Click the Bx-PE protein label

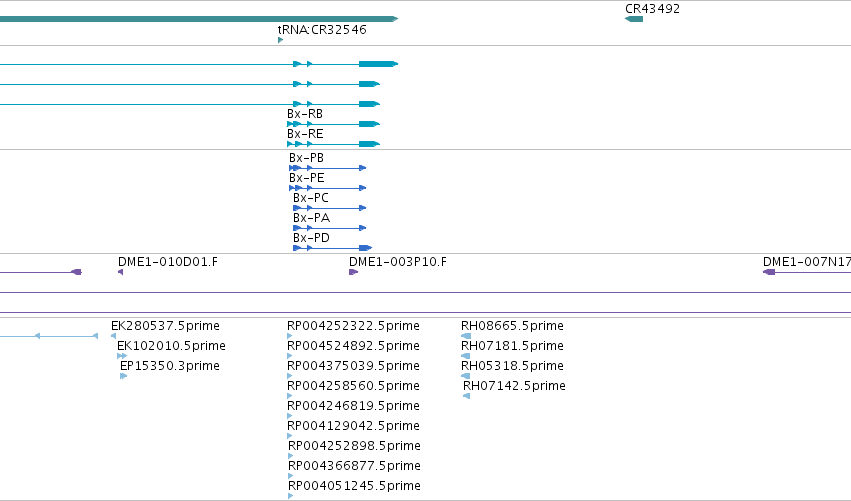[307, 178]
